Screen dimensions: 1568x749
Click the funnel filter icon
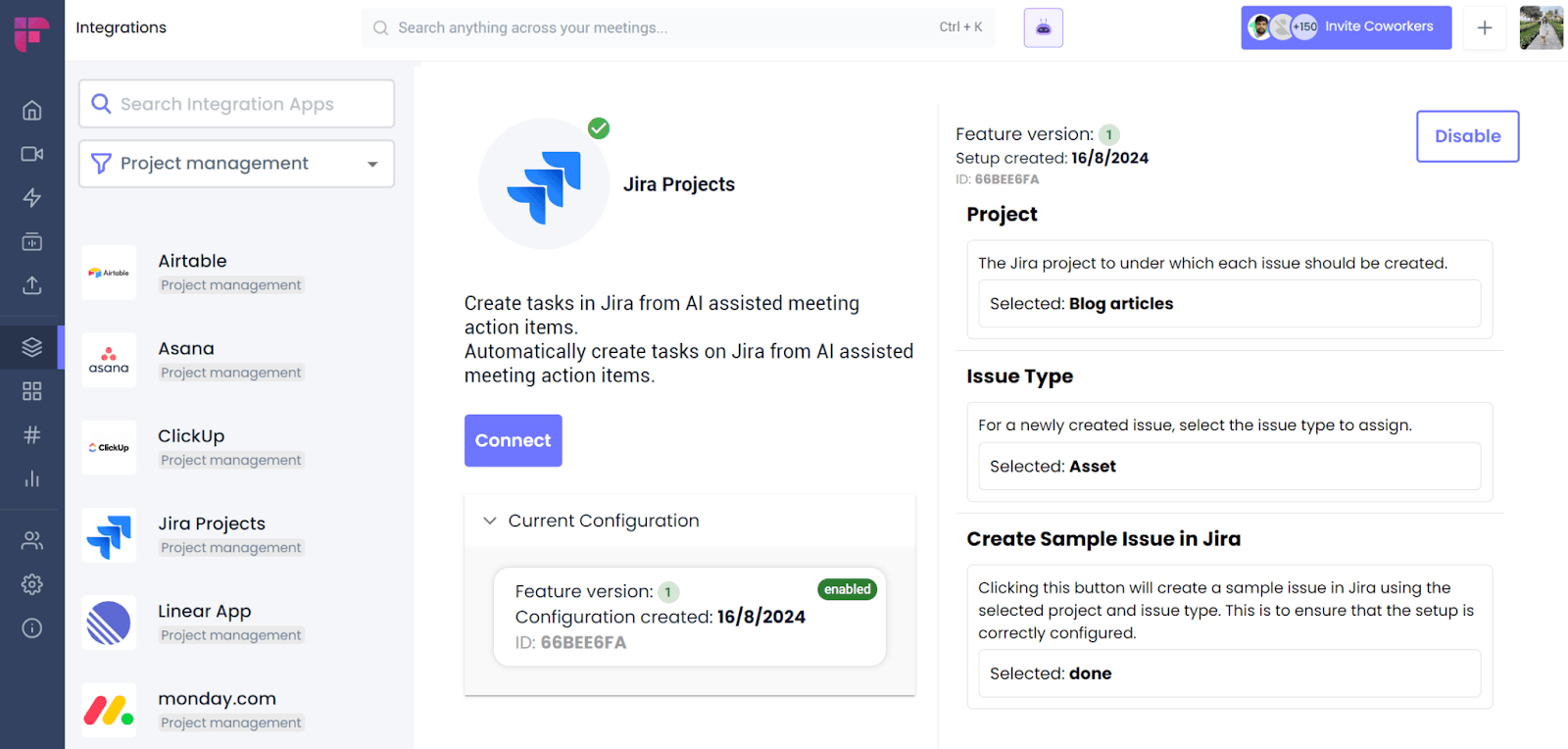[x=101, y=164]
